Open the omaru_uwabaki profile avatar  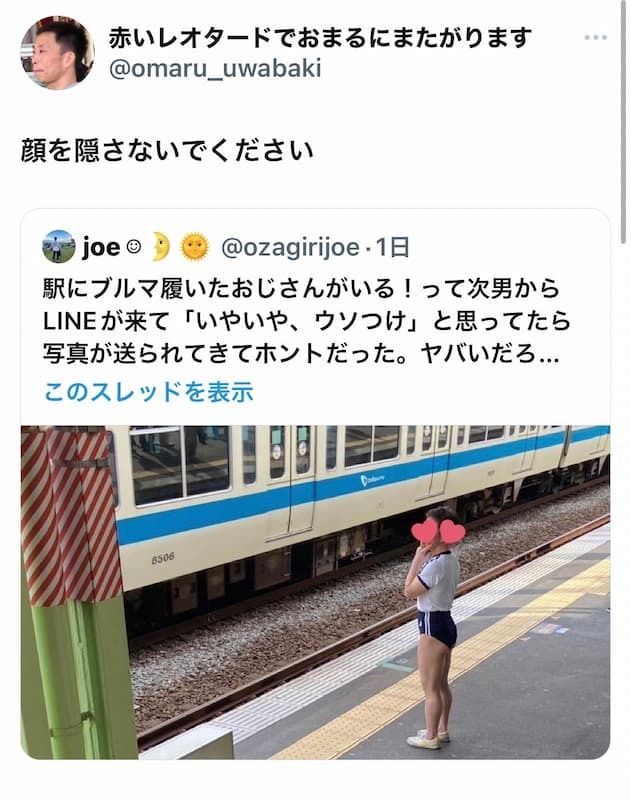[58, 53]
